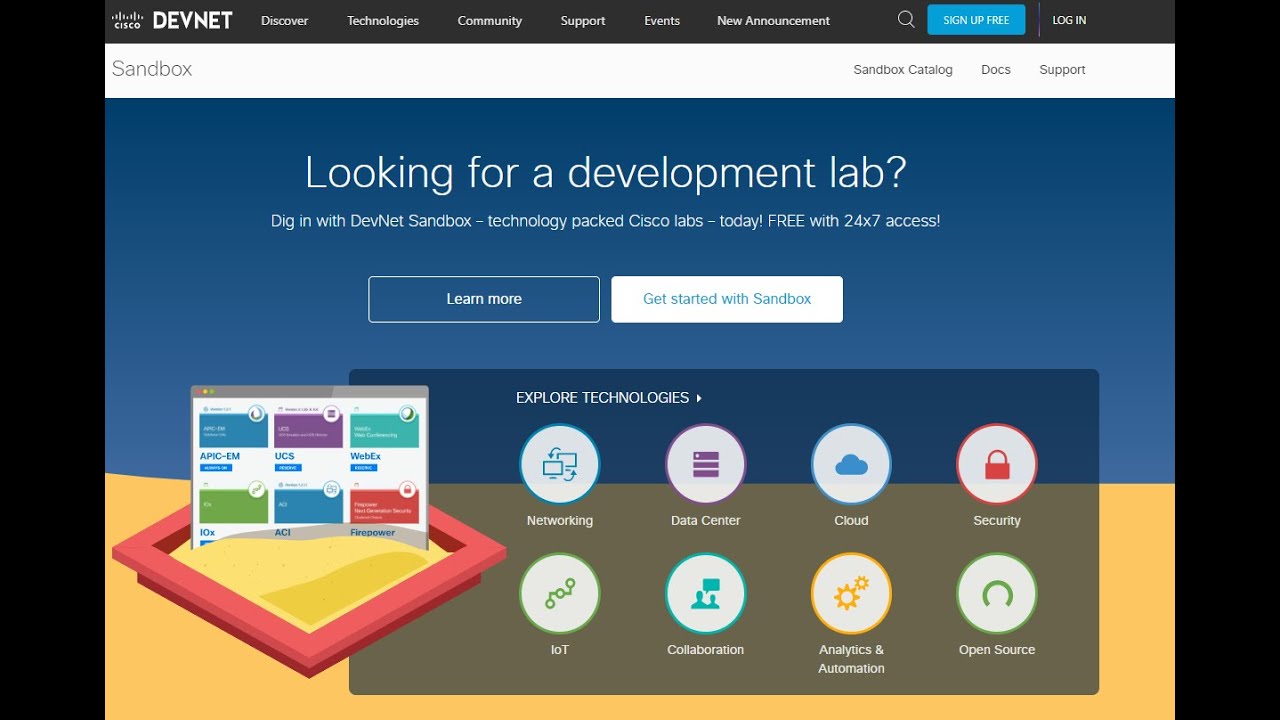This screenshot has width=1280, height=720.
Task: Open the Events menu
Action: (x=662, y=20)
